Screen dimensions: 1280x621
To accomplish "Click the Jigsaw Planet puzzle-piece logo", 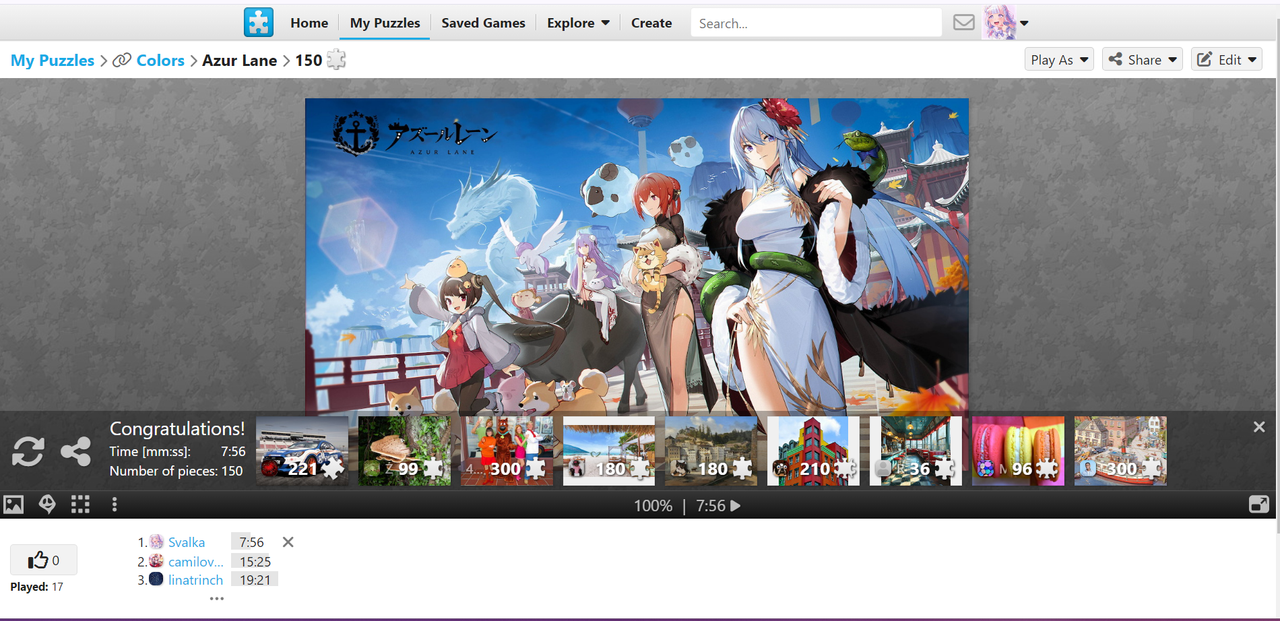I will (x=258, y=22).
